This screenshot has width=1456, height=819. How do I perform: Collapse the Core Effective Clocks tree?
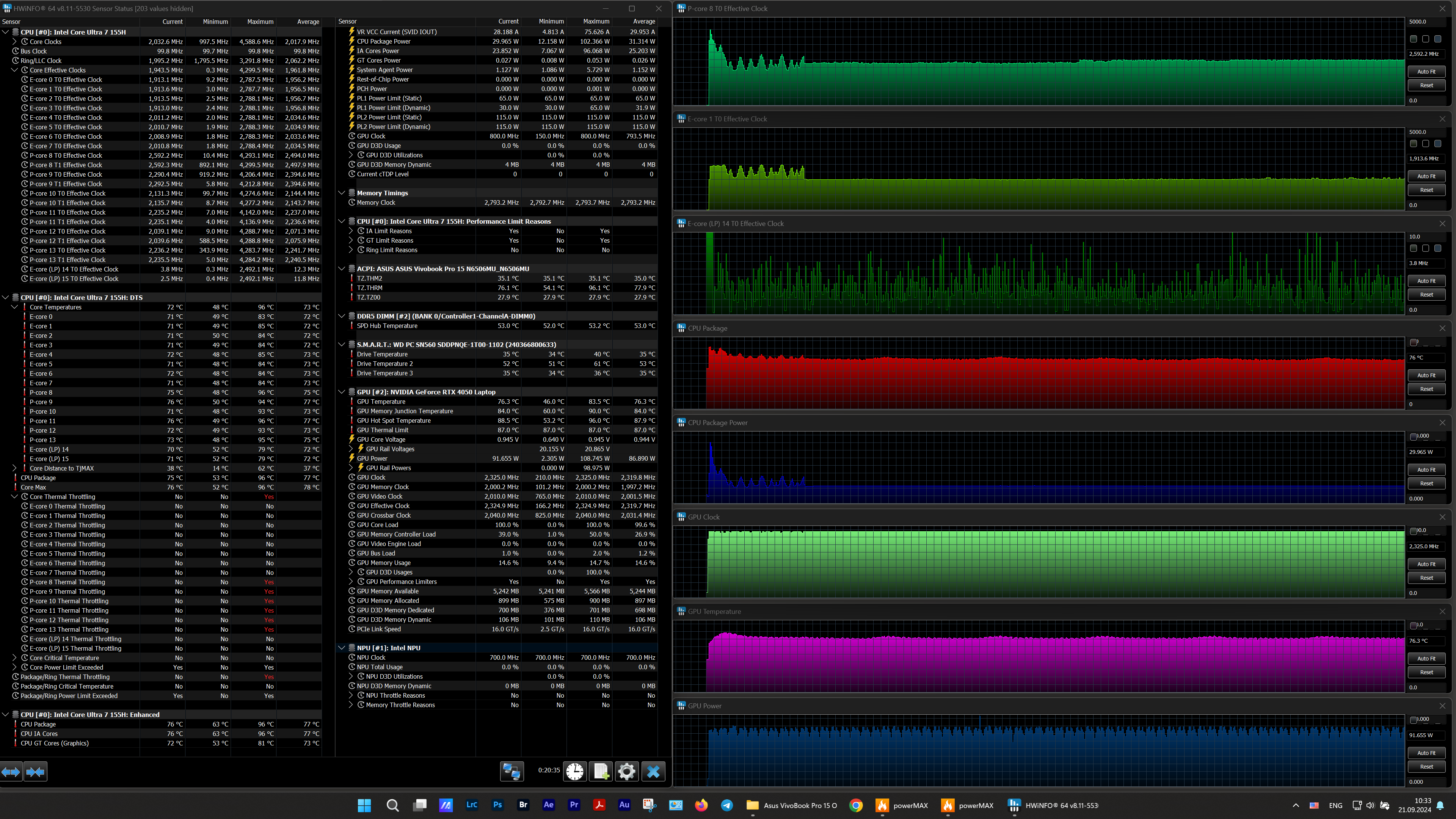tap(15, 70)
